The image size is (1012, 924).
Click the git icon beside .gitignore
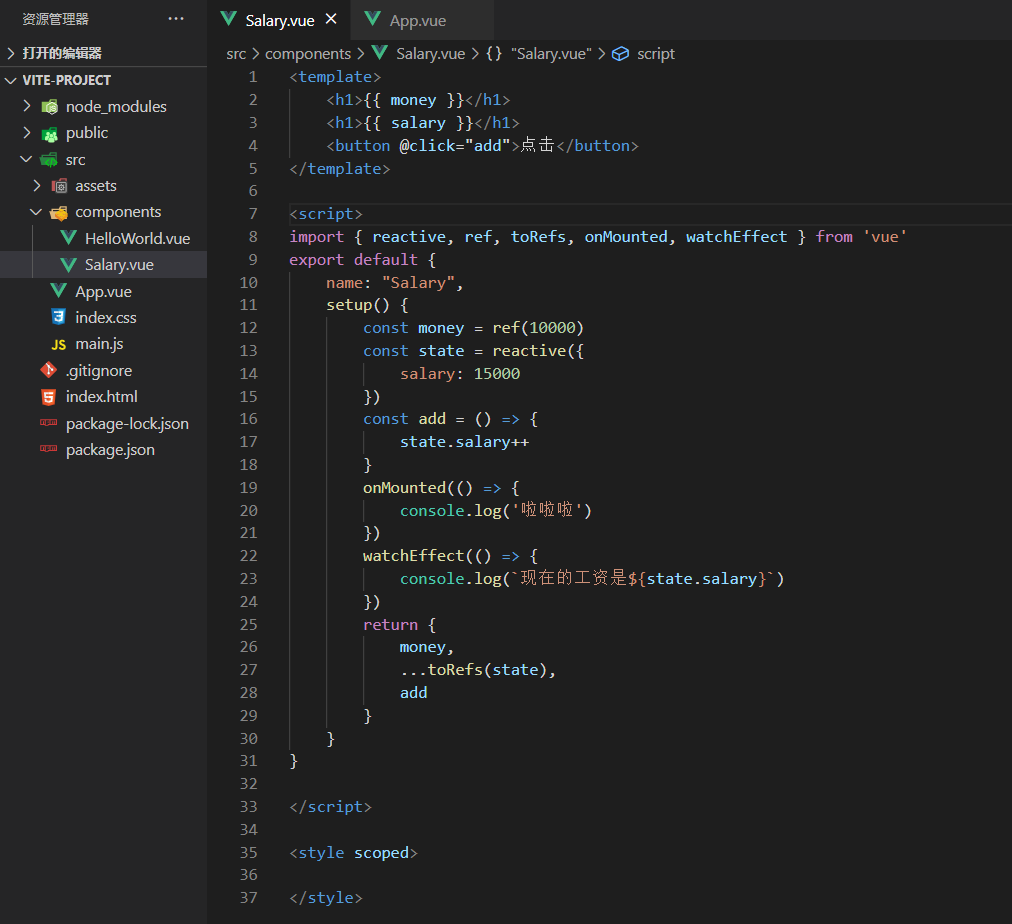(50, 370)
